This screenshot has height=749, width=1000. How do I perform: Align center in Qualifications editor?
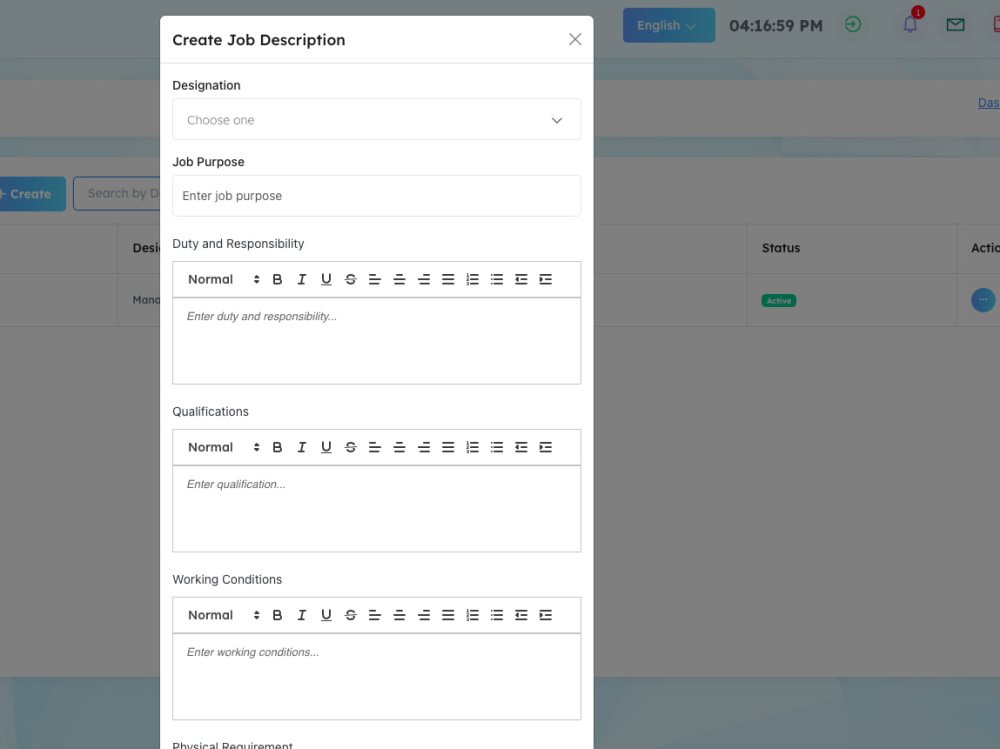[399, 447]
